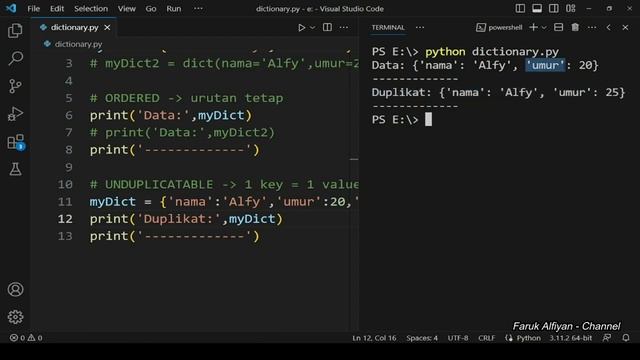
Task: Toggle the bottom panel layout
Action: click(537, 9)
